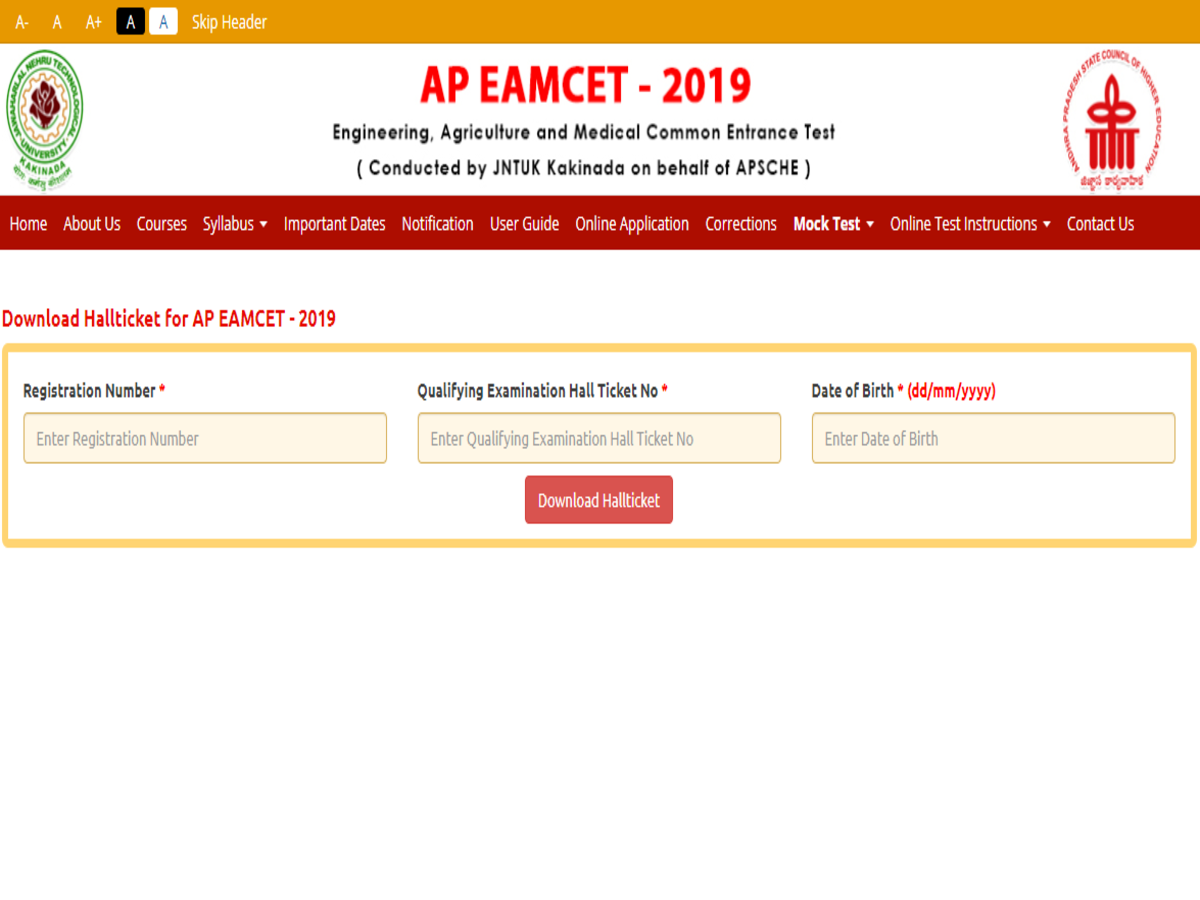This screenshot has width=1200, height=900.
Task: Decrease font size with A- button
Action: [22, 22]
